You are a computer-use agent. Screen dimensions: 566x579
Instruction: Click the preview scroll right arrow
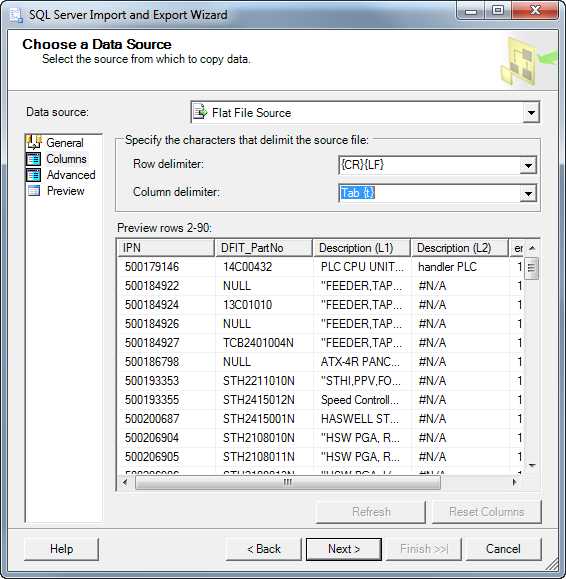[x=515, y=482]
